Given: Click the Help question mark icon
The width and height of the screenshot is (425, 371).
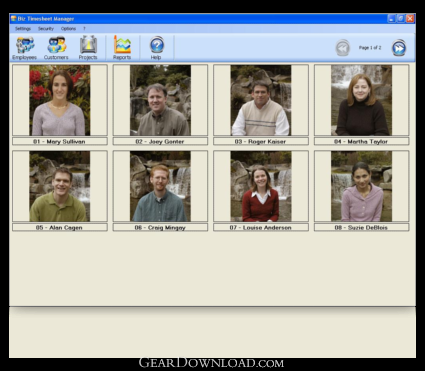Looking at the screenshot, I should (x=156, y=45).
